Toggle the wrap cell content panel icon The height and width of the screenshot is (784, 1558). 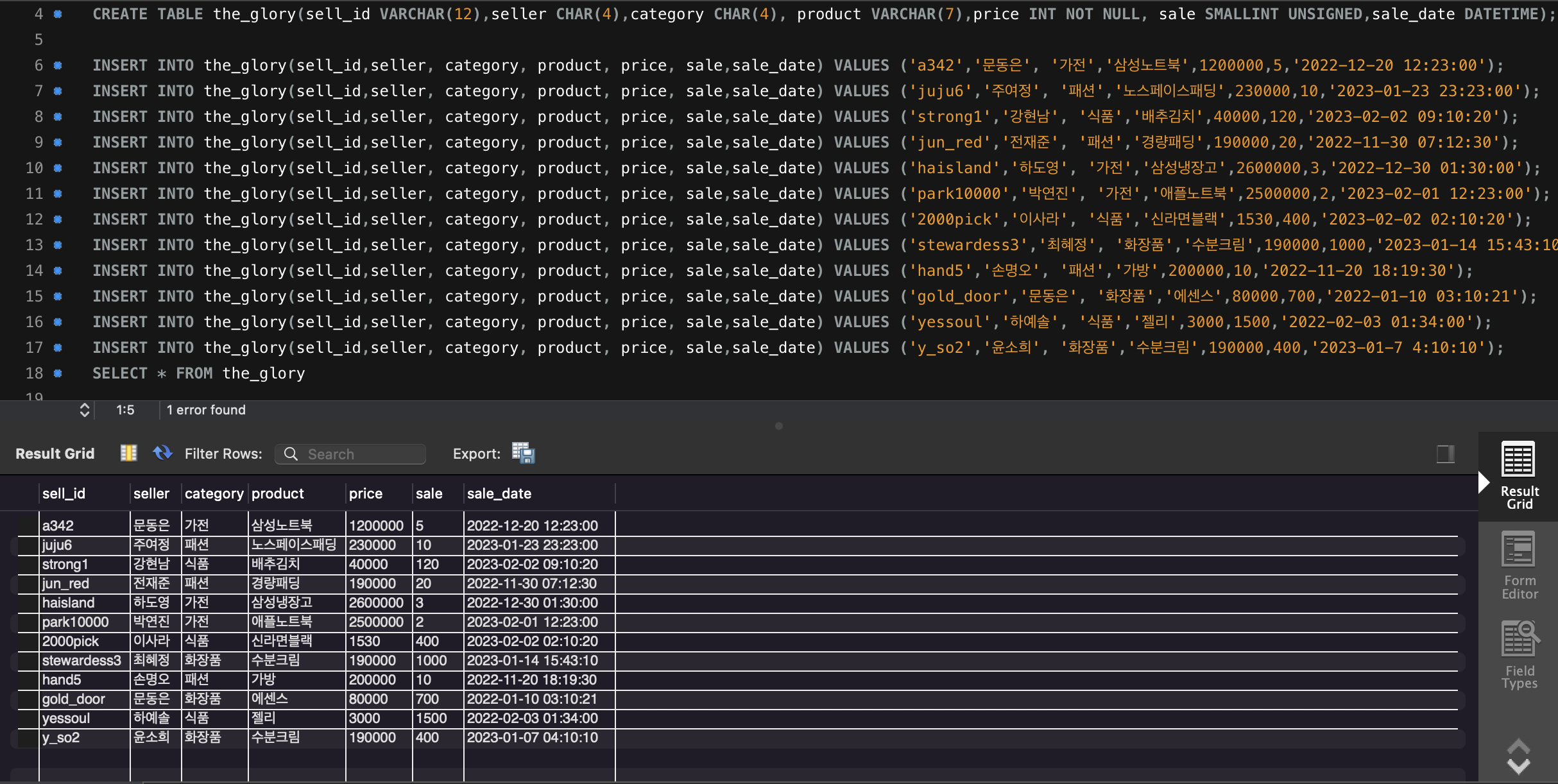(1445, 454)
